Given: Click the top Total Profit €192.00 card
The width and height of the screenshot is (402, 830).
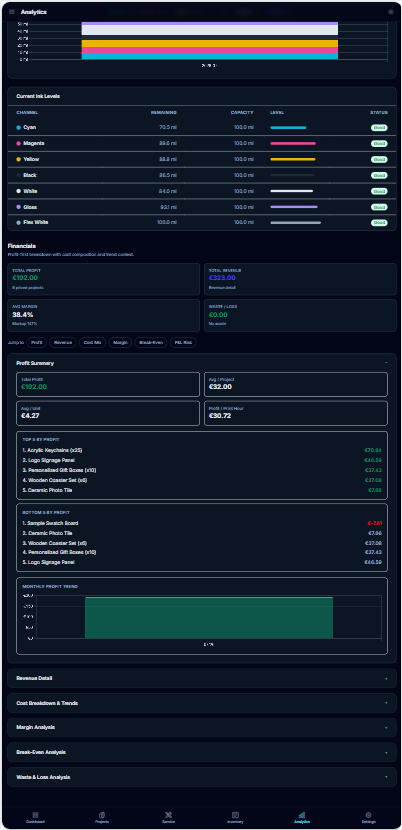Looking at the screenshot, I should pos(104,279).
